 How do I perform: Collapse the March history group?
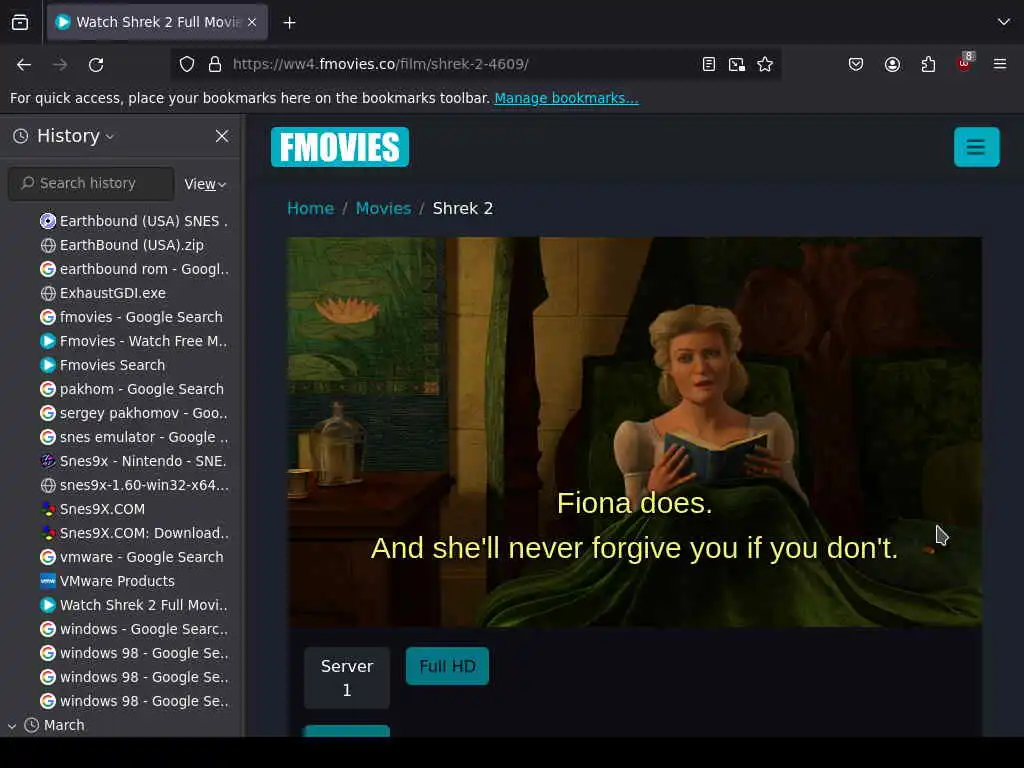[x=12, y=726]
